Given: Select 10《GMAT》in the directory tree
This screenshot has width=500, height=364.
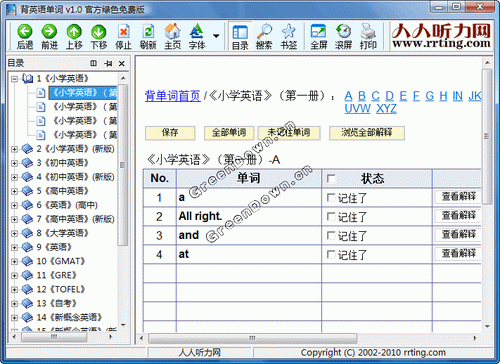Looking at the screenshot, I should coord(61,261).
